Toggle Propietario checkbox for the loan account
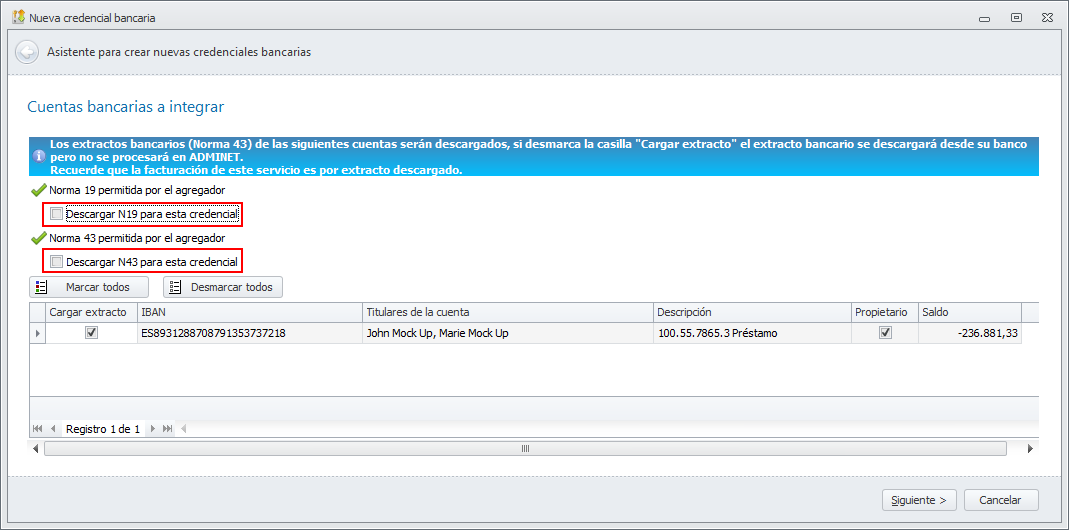 pyautogui.click(x=885, y=333)
